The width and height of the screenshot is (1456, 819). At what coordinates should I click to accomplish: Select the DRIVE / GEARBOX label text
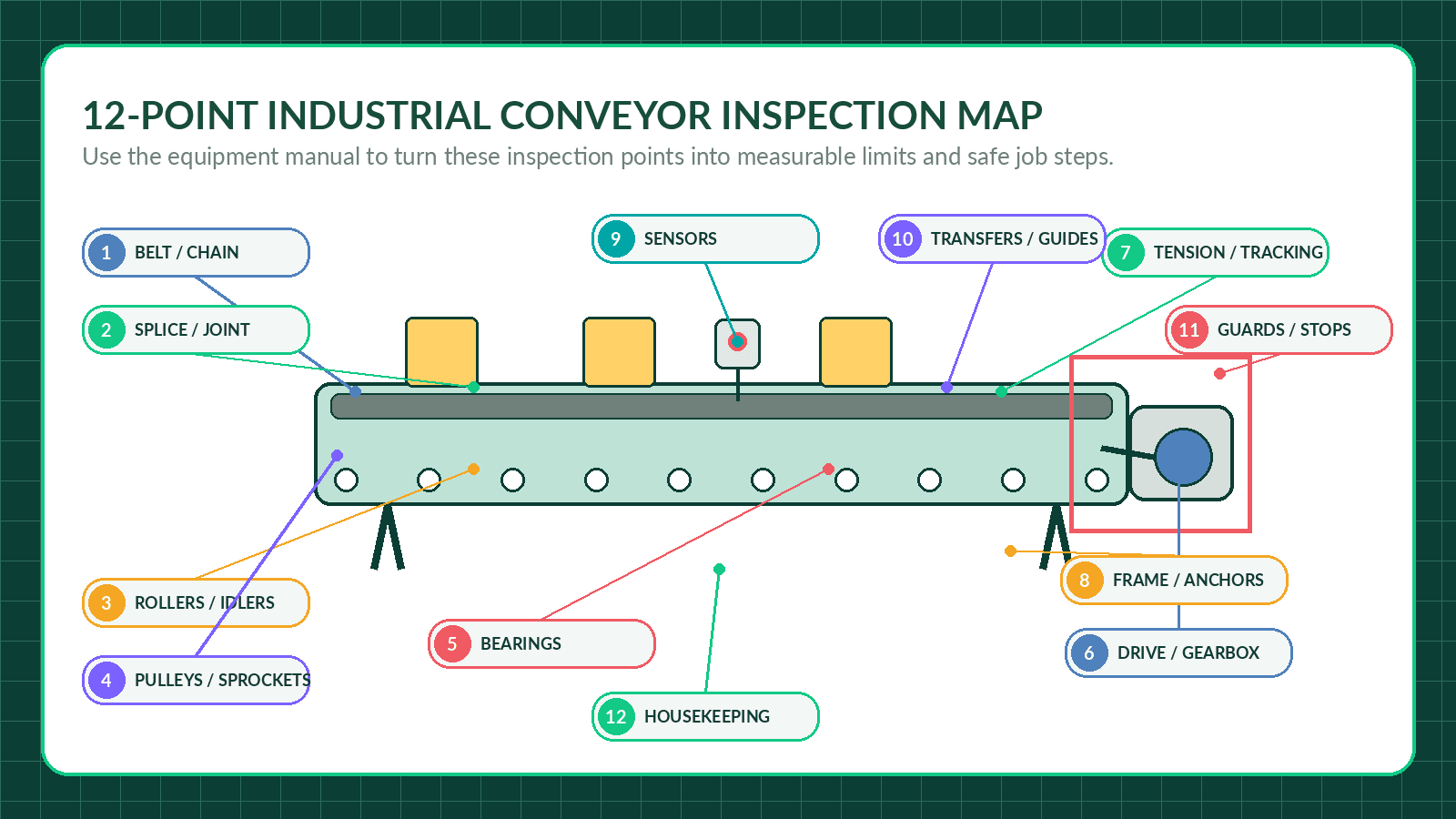(1188, 652)
